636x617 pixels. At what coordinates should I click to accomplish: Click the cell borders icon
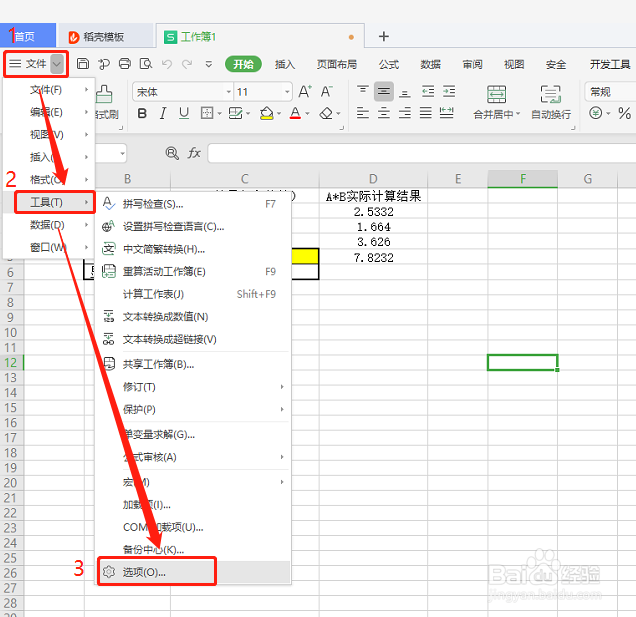coord(207,113)
